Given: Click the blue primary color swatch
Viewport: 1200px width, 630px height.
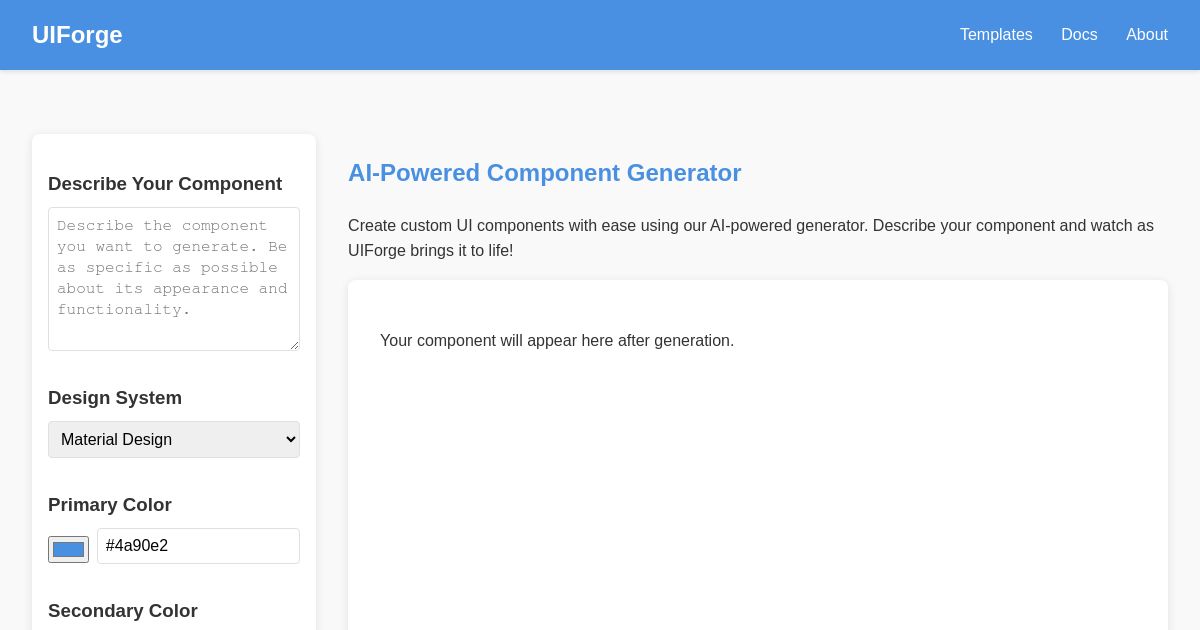Looking at the screenshot, I should (x=68, y=549).
